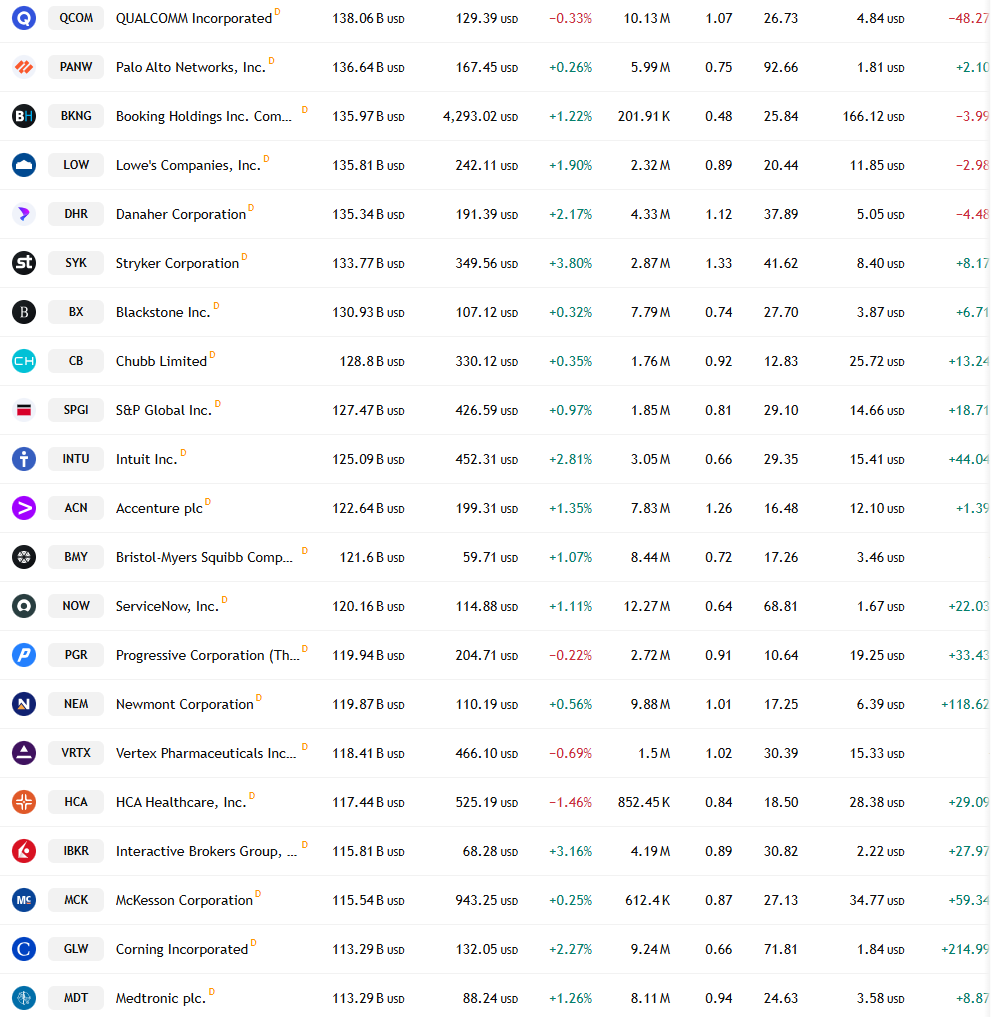
Task: Select the NOW ticker badge
Action: tap(76, 606)
